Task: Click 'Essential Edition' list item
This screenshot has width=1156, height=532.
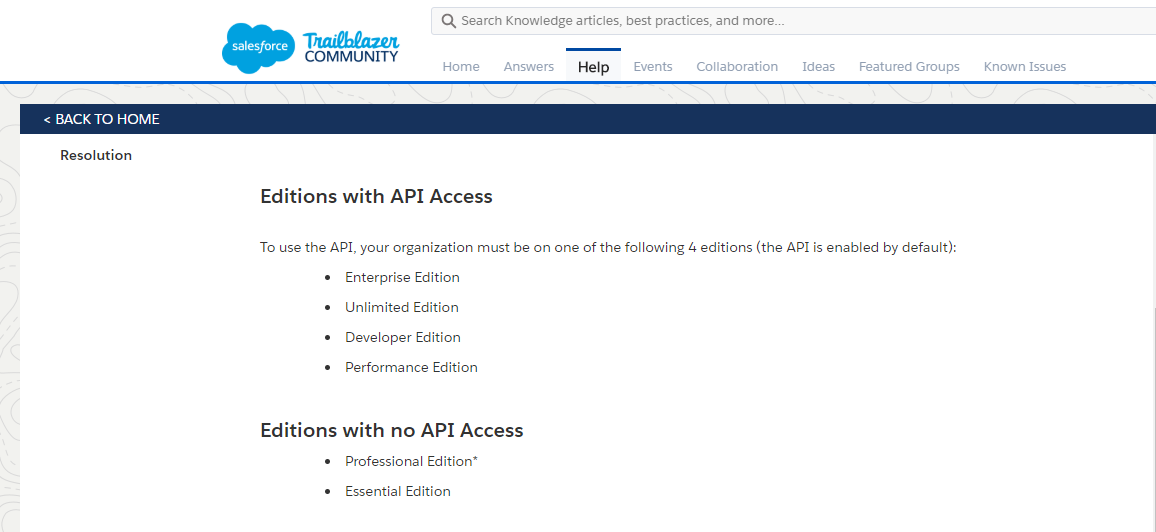Action: [x=397, y=491]
